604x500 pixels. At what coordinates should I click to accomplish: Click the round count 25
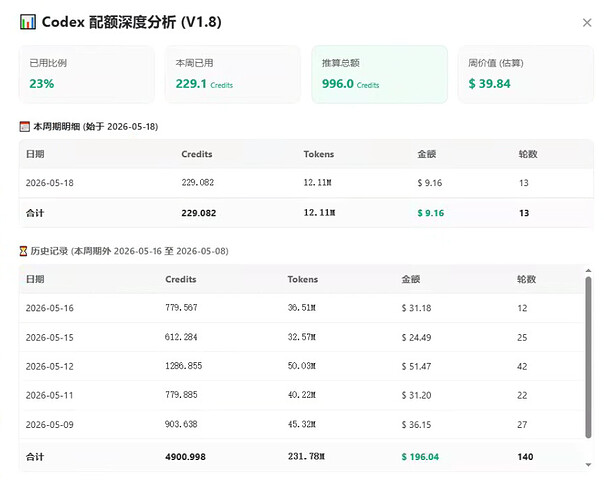[x=522, y=337]
